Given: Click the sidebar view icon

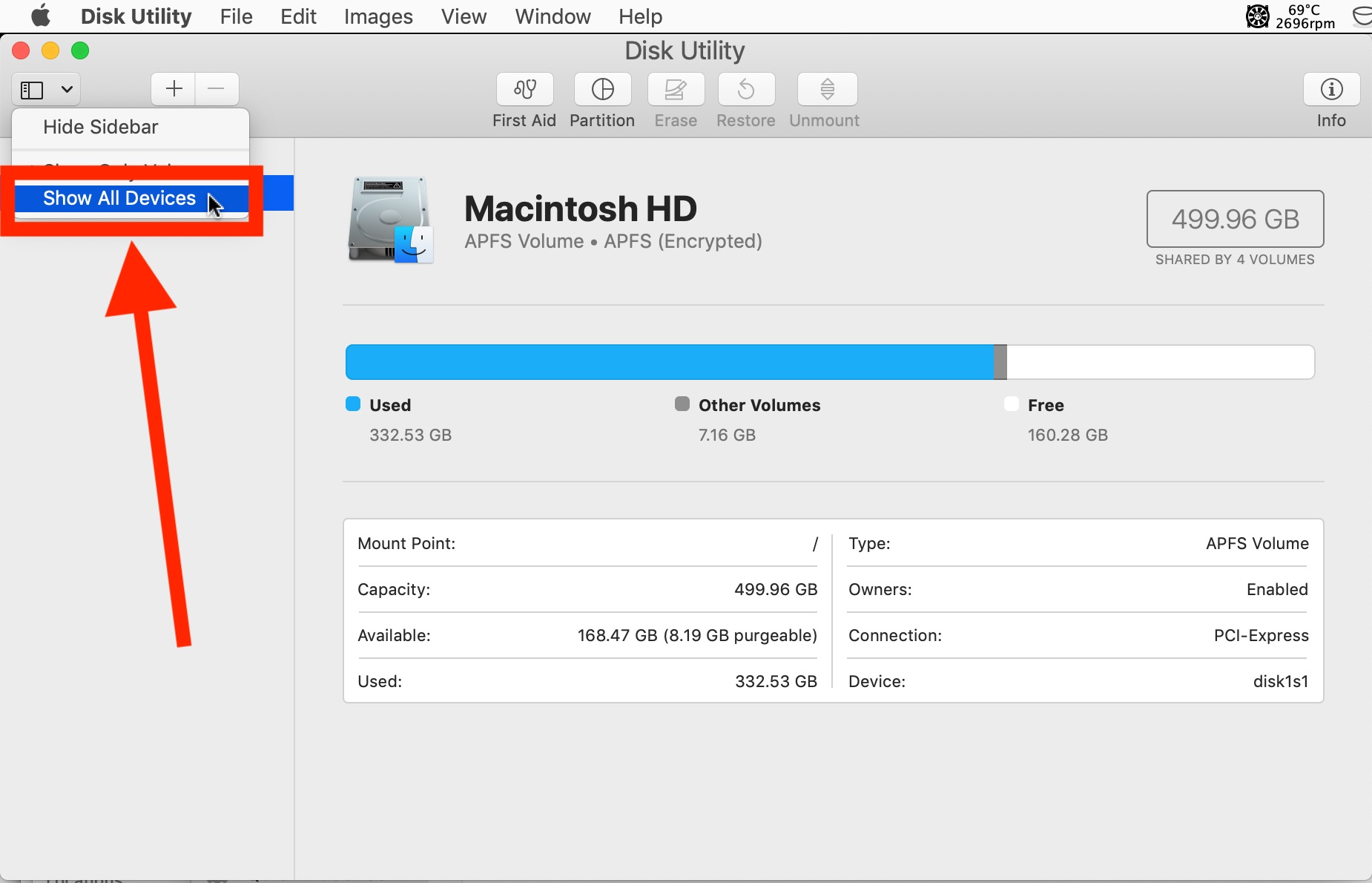Looking at the screenshot, I should point(31,89).
